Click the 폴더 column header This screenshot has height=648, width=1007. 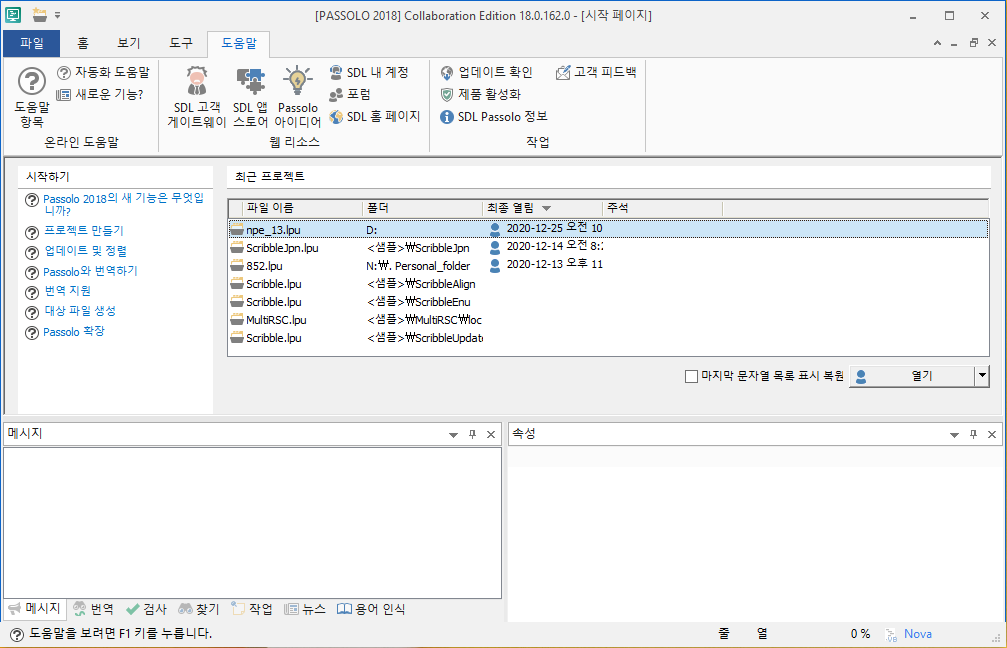(x=422, y=208)
